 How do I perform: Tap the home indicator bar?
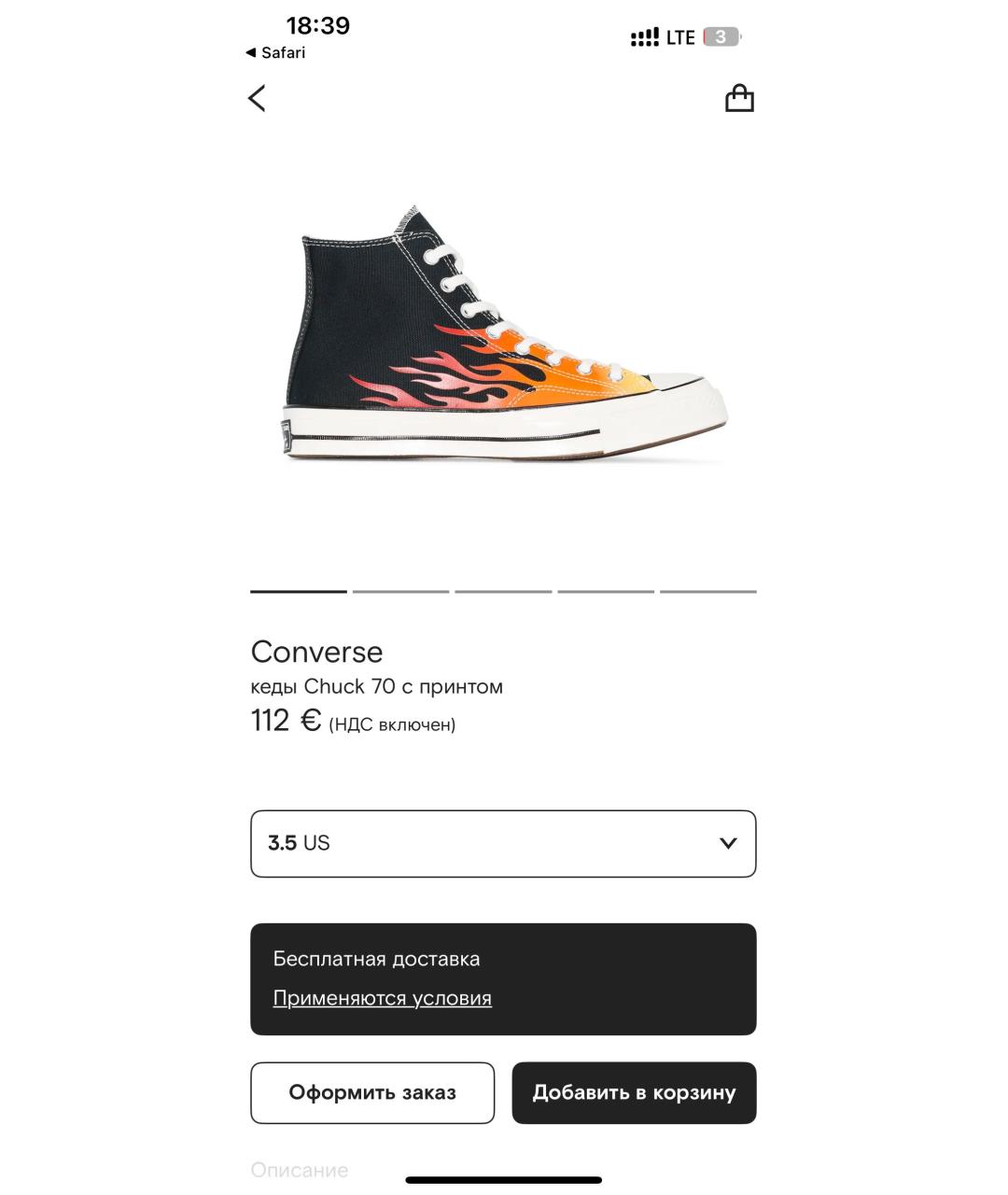[x=503, y=1180]
